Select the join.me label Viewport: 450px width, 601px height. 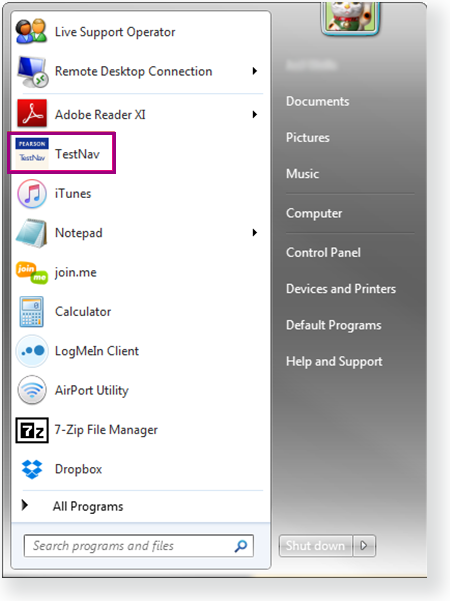click(76, 273)
